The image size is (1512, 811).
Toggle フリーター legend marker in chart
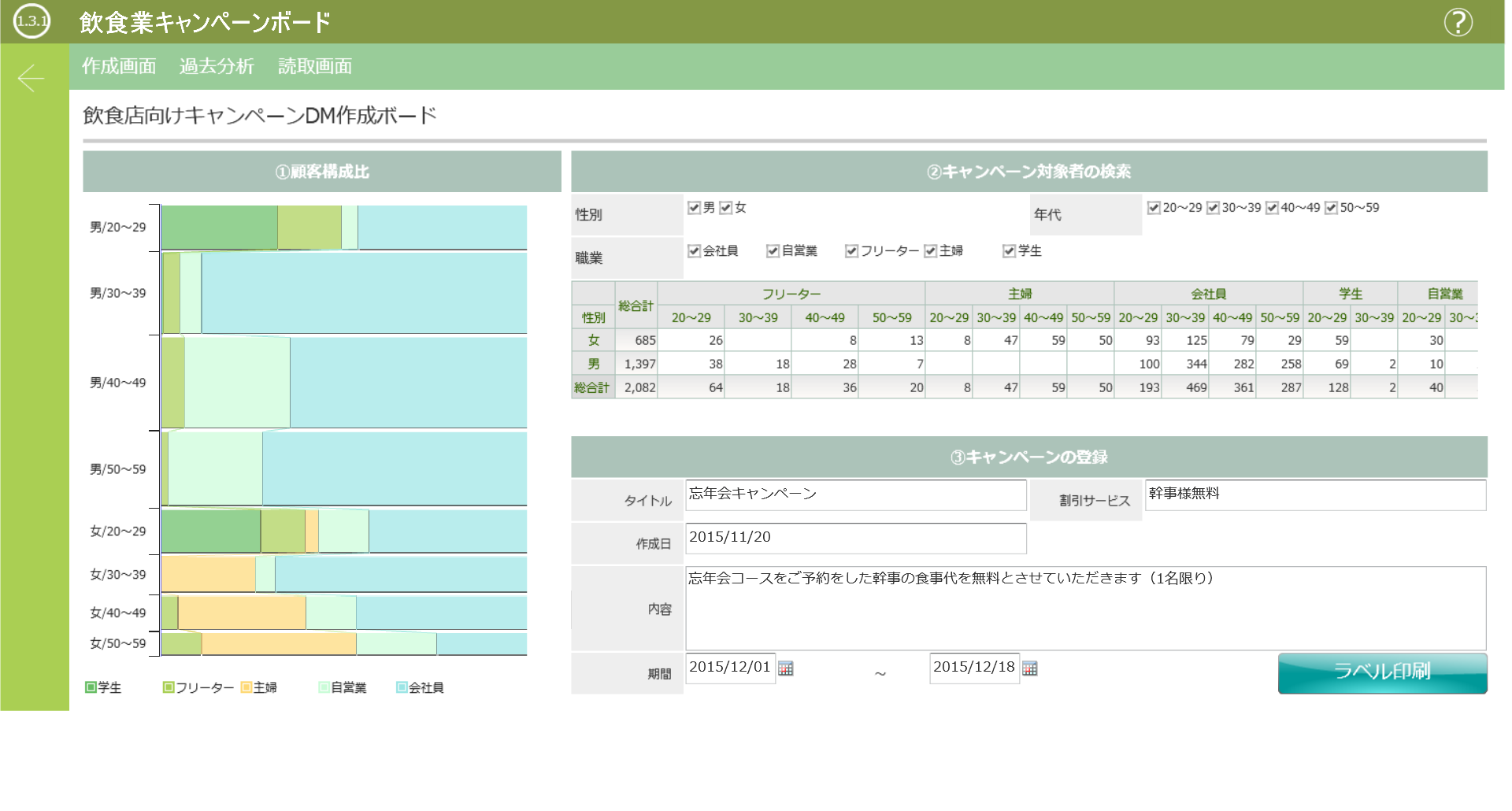click(x=168, y=687)
